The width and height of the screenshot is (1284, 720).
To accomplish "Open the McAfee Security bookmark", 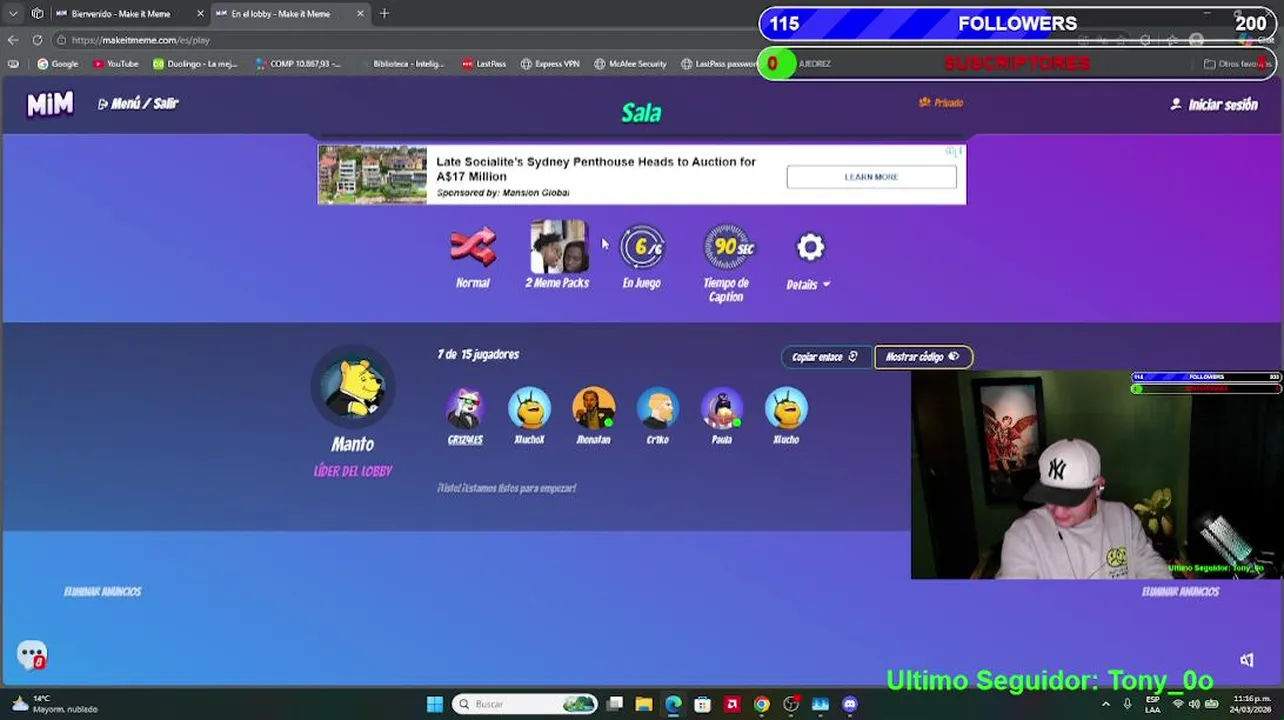I will pyautogui.click(x=630, y=64).
